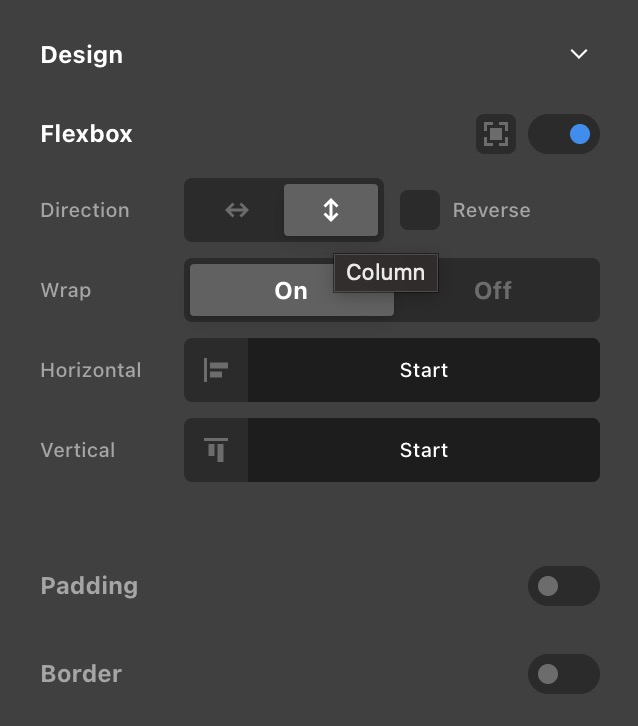Click the Flexbox frame layout icon
Viewport: 638px width, 726px height.
coord(496,134)
